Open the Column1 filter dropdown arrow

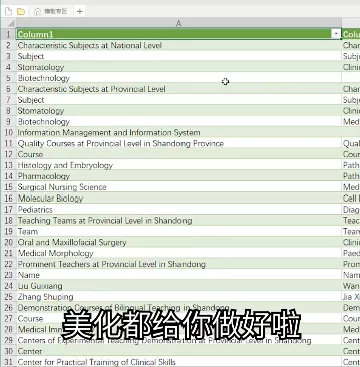(x=336, y=34)
